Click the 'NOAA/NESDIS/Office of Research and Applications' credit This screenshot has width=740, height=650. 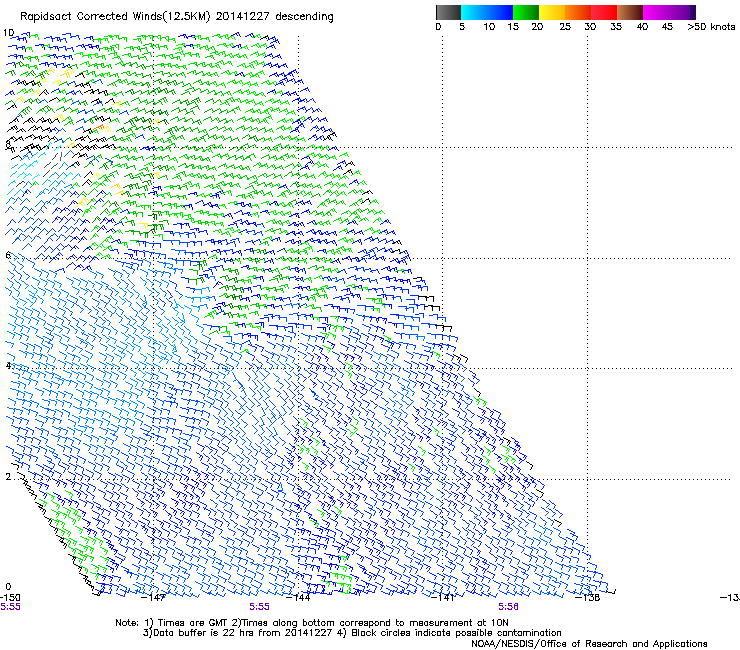[589, 644]
